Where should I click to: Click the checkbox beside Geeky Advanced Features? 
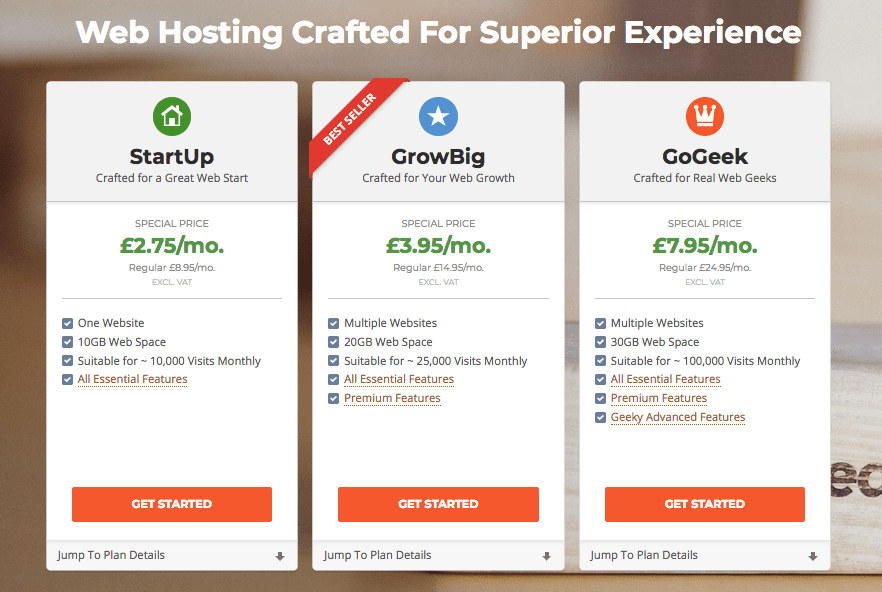[x=600, y=418]
